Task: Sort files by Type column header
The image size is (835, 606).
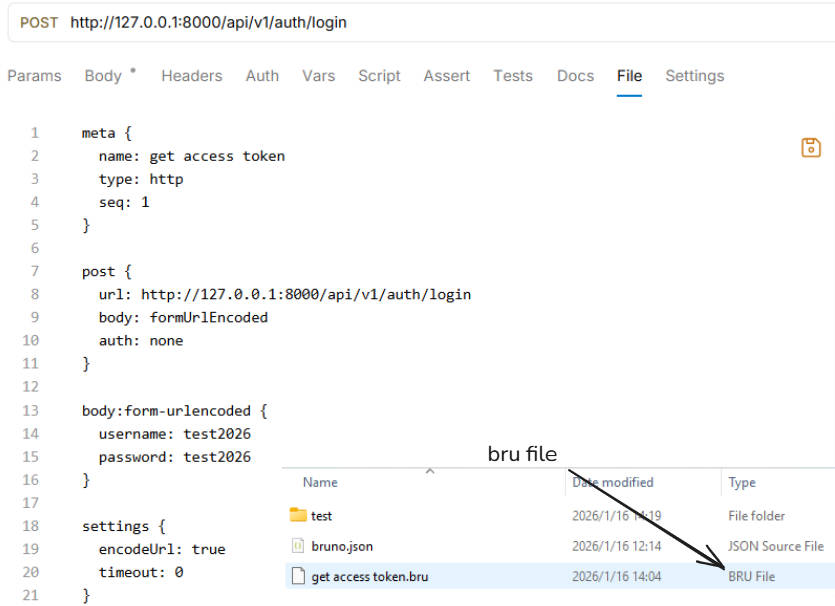Action: click(742, 482)
